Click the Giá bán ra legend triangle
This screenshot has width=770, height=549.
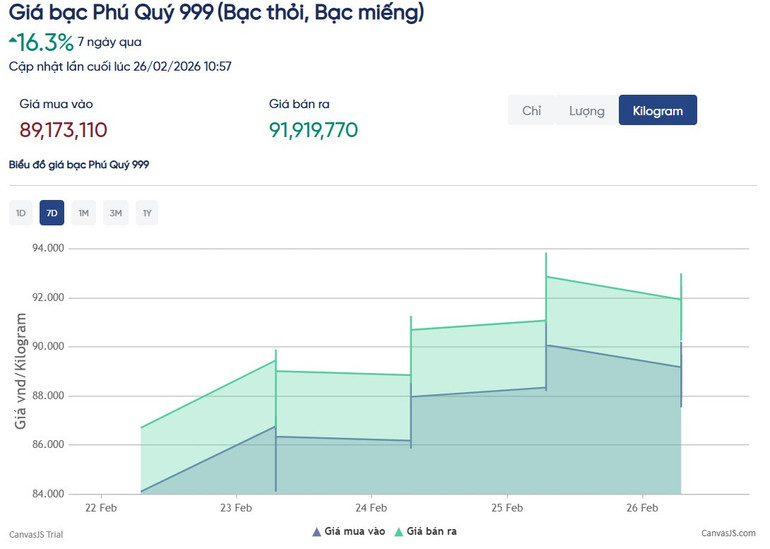(x=398, y=532)
